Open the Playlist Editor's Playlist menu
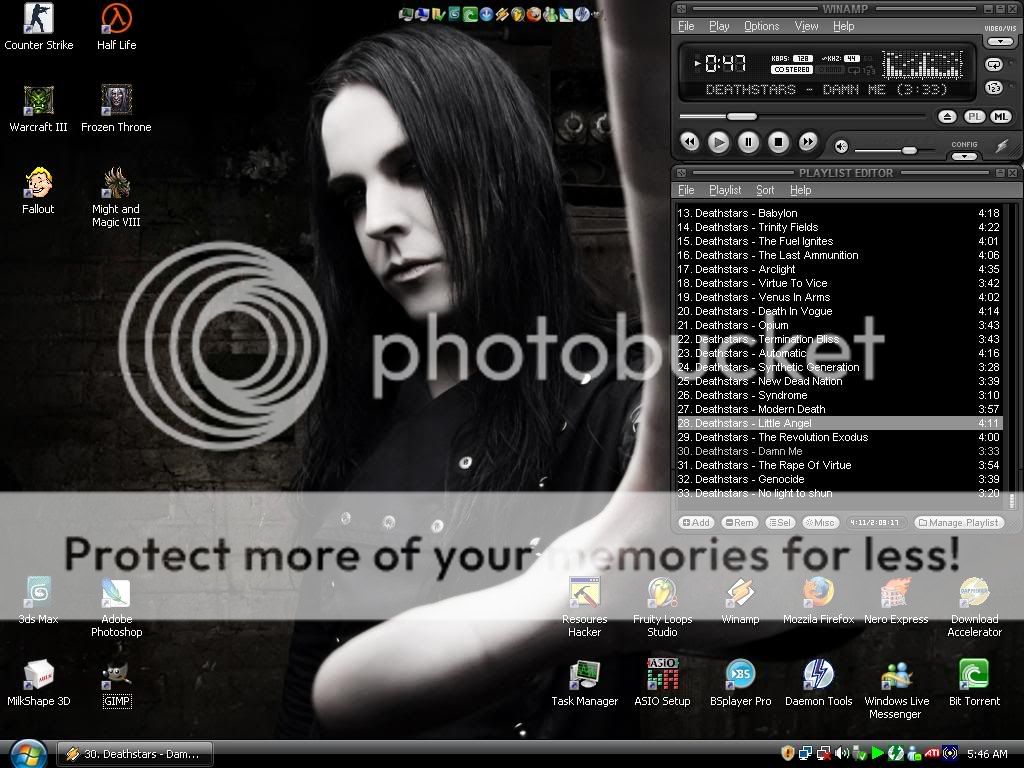Image resolution: width=1024 pixels, height=768 pixels. click(725, 190)
